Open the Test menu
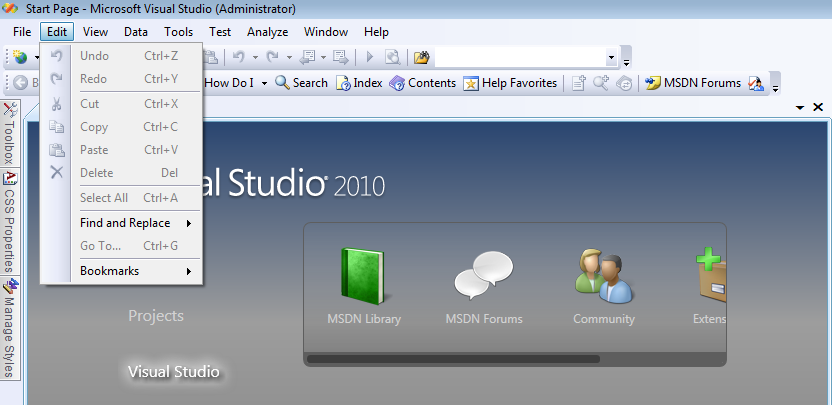Screen dimensions: 832x405 pyautogui.click(x=220, y=32)
